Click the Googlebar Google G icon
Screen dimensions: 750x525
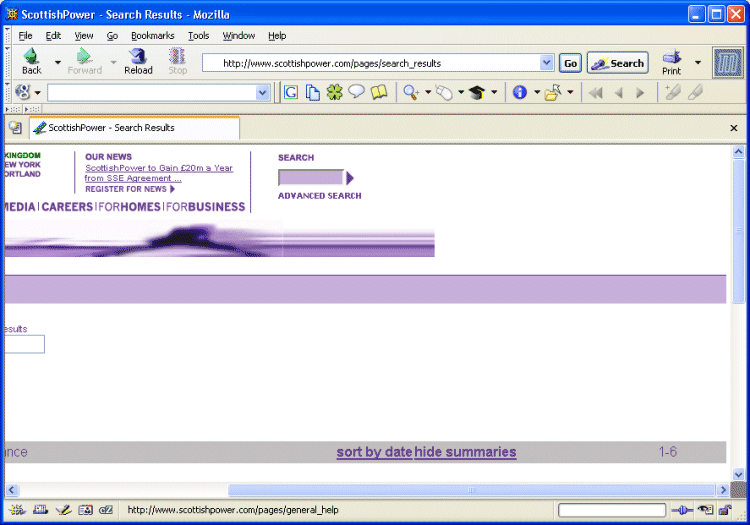click(291, 92)
